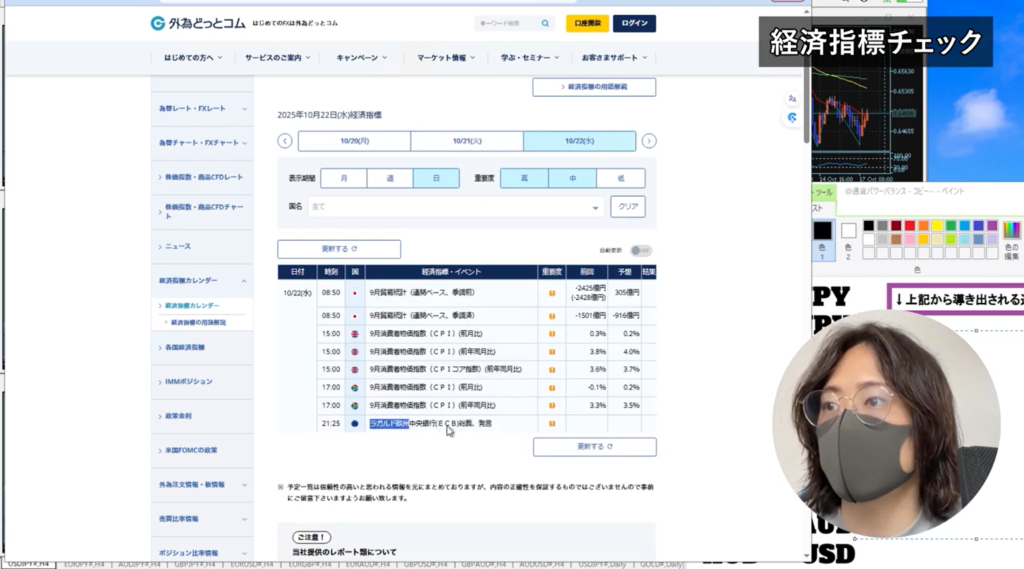Go to next date with right arrow
Screen dimensions: 1024x569
[649, 141]
